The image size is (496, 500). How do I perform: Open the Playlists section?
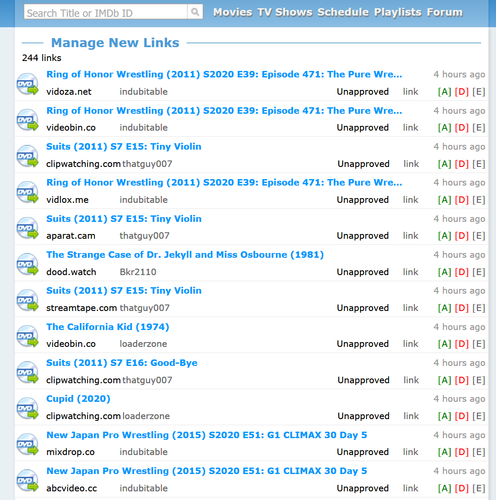(398, 12)
